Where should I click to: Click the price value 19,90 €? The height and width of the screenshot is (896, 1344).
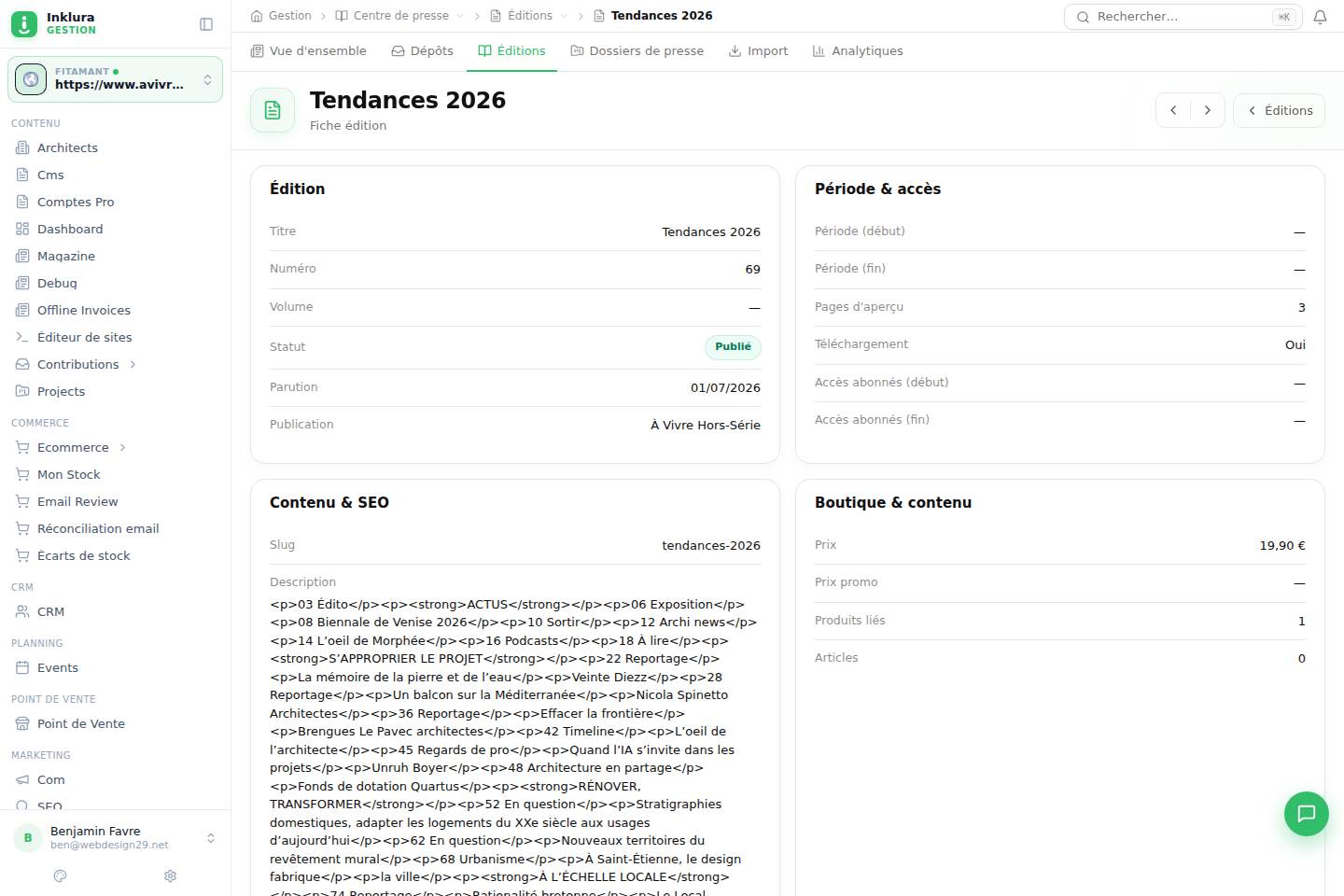click(1282, 546)
